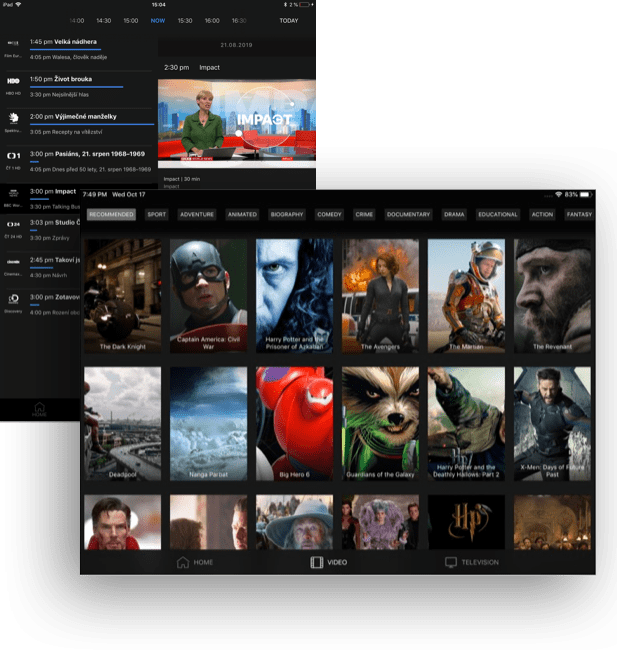The width and height of the screenshot is (617, 652).
Task: Select the Adventure genre tab
Action: pos(197,215)
